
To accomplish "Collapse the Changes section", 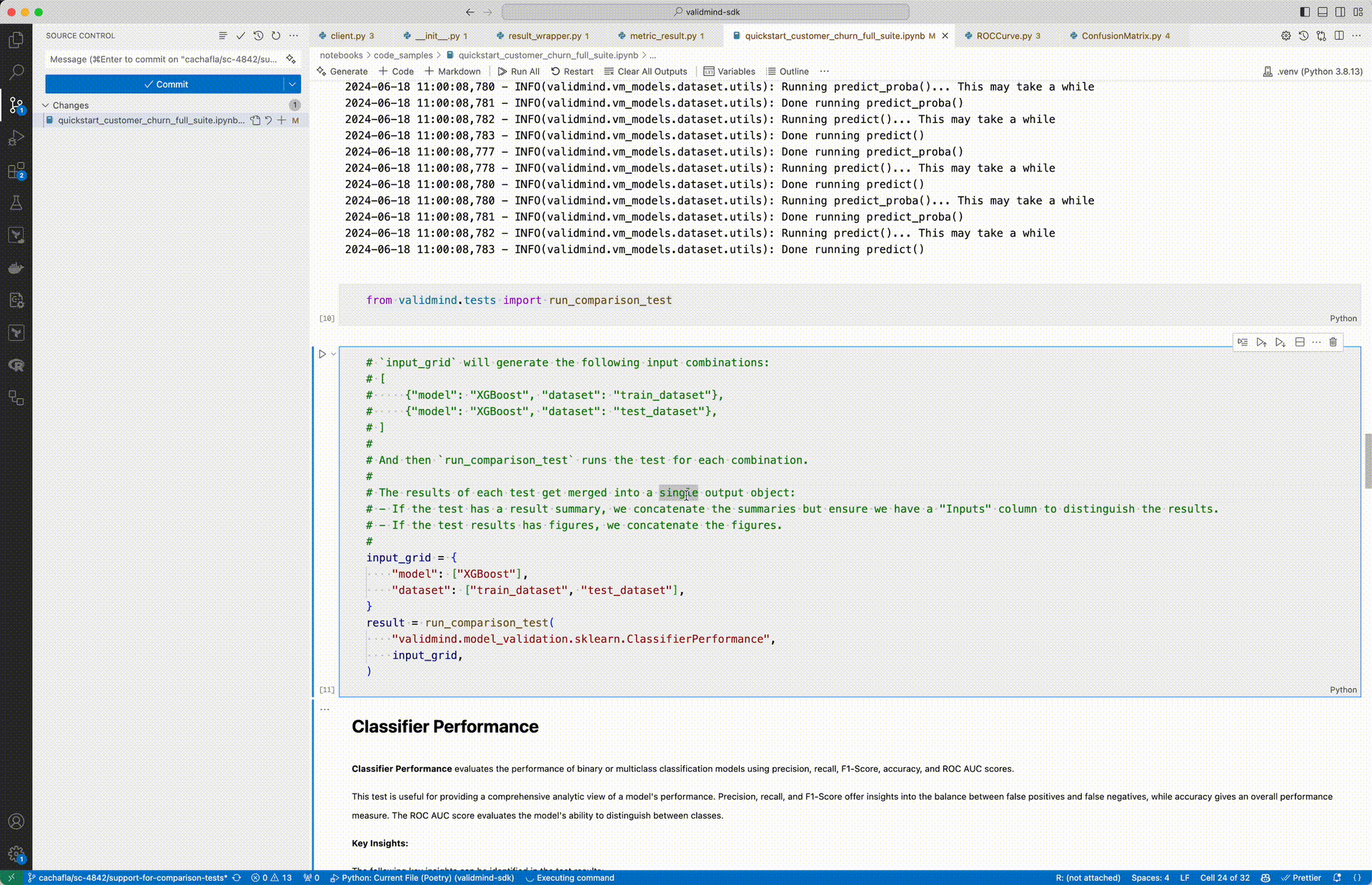I will click(46, 105).
